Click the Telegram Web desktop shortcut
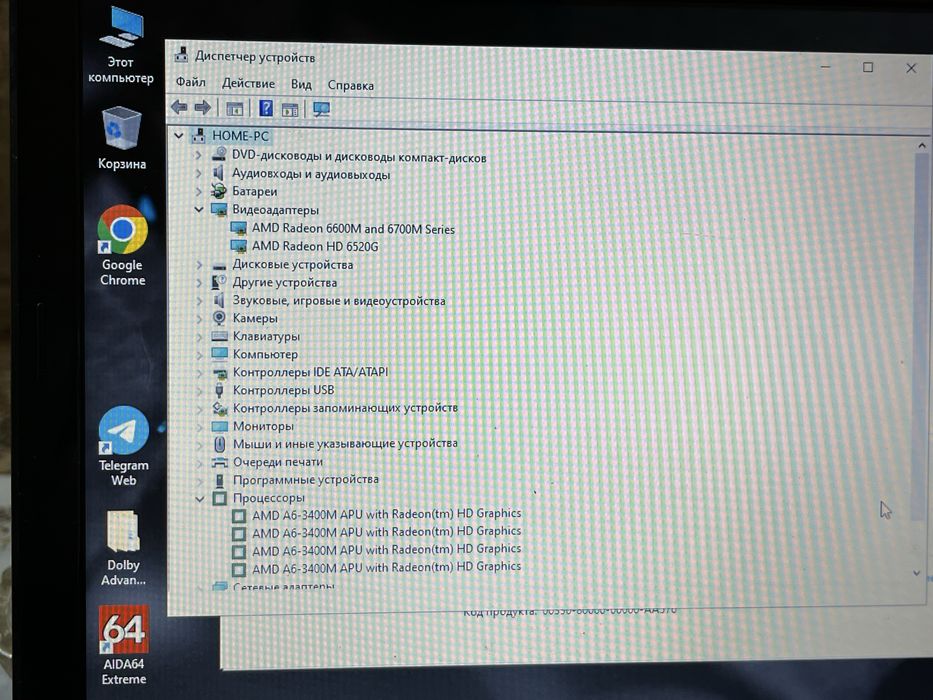933x700 pixels. pyautogui.click(x=124, y=446)
